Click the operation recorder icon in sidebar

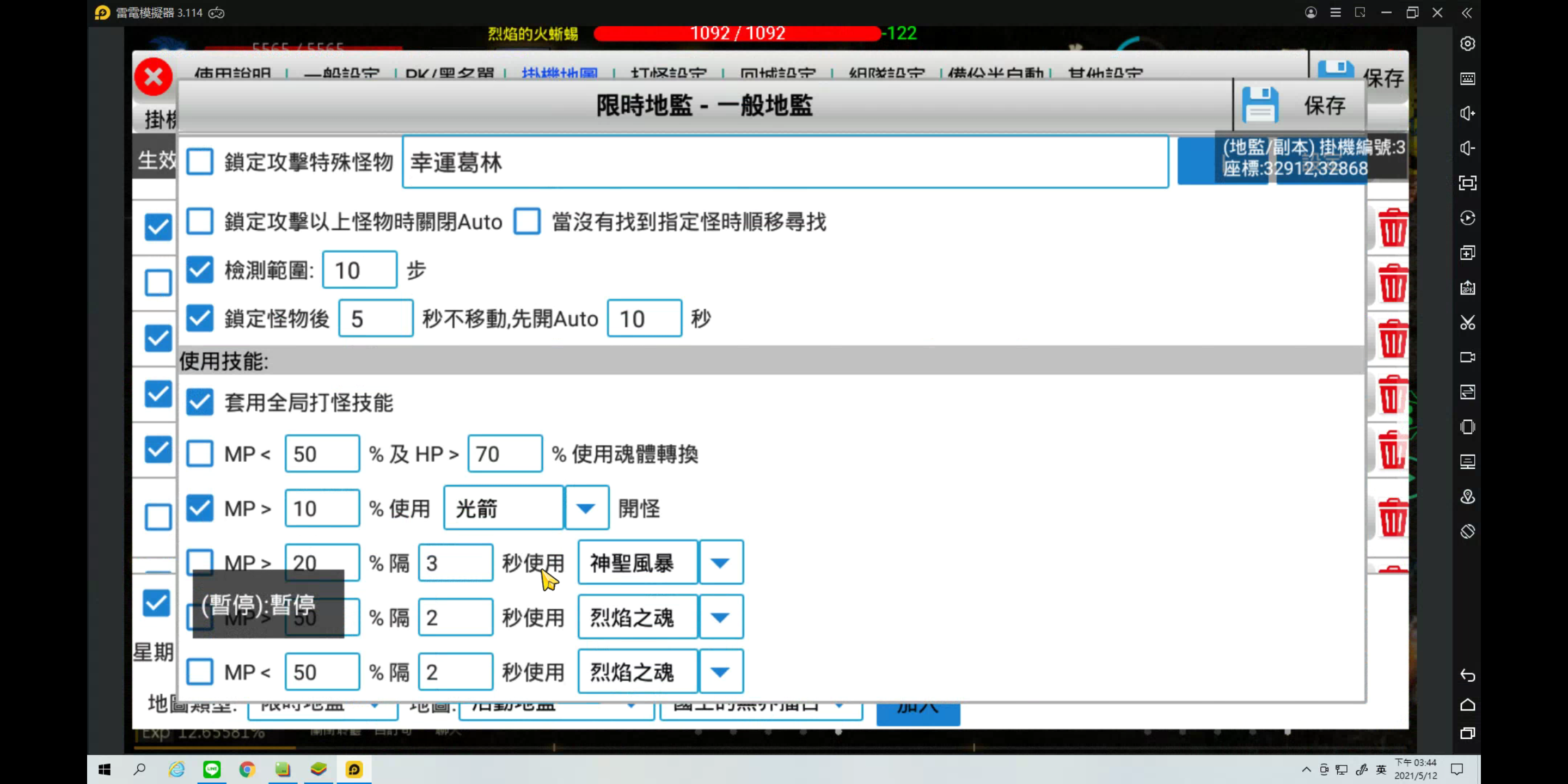[1468, 218]
